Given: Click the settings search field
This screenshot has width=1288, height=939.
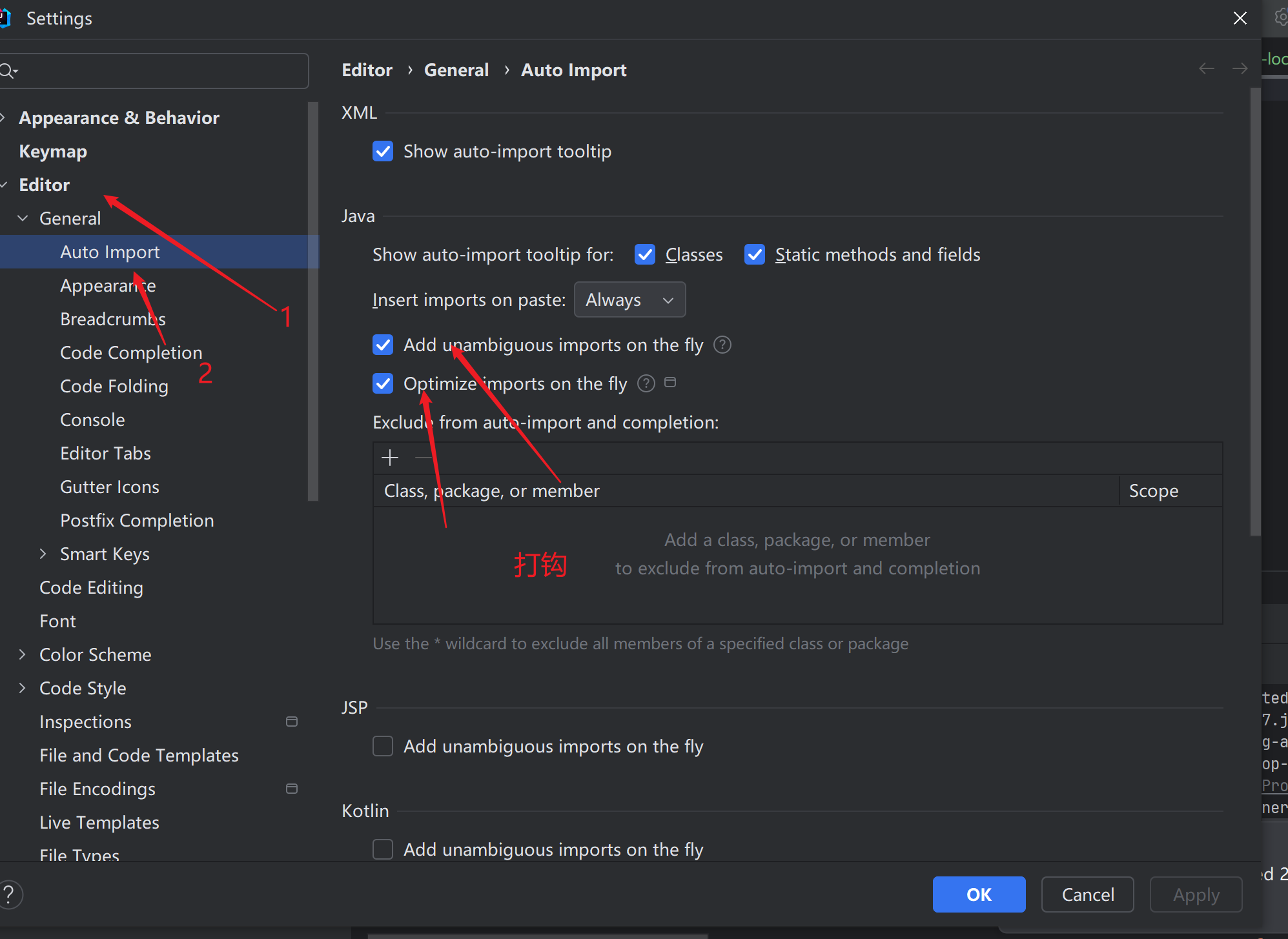Looking at the screenshot, I should tap(154, 70).
